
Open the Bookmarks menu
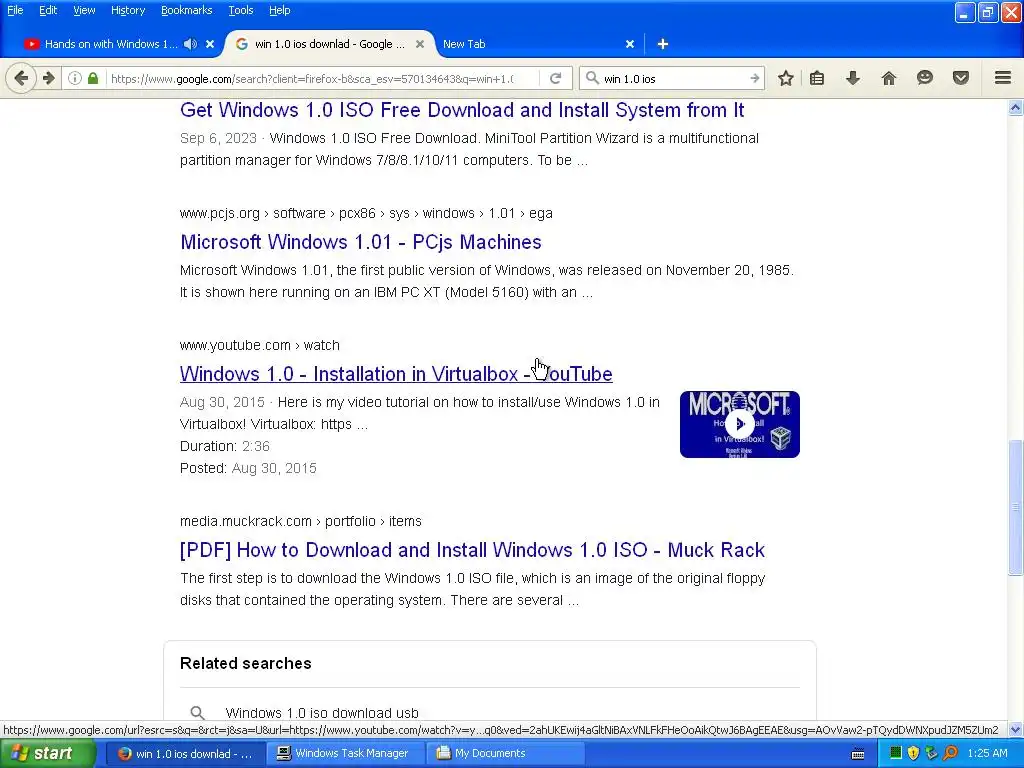coord(187,10)
